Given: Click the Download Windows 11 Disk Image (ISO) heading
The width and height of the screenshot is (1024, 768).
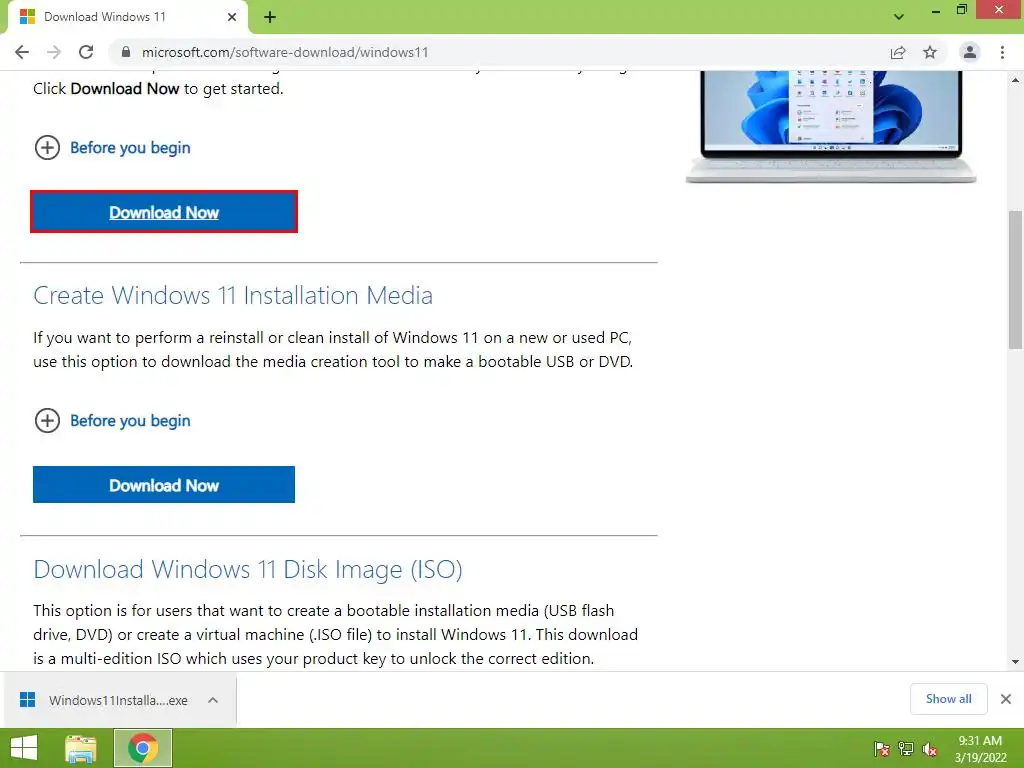Looking at the screenshot, I should pos(248,569).
